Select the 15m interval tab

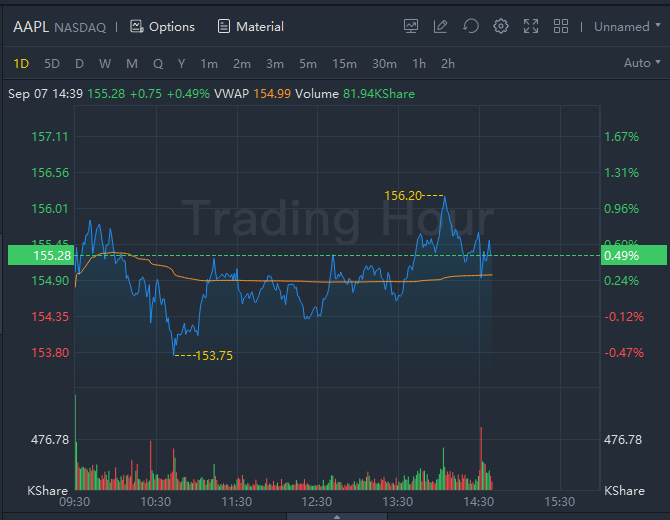[x=344, y=63]
